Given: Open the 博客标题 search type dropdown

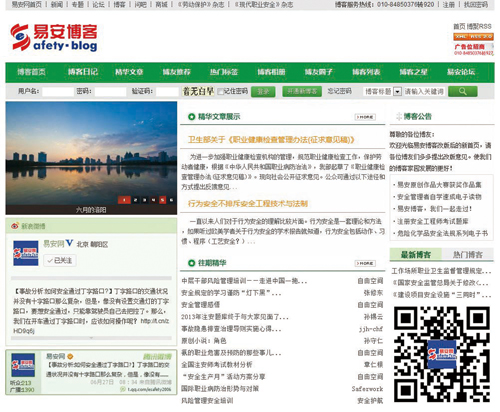Looking at the screenshot, I should pos(397,91).
